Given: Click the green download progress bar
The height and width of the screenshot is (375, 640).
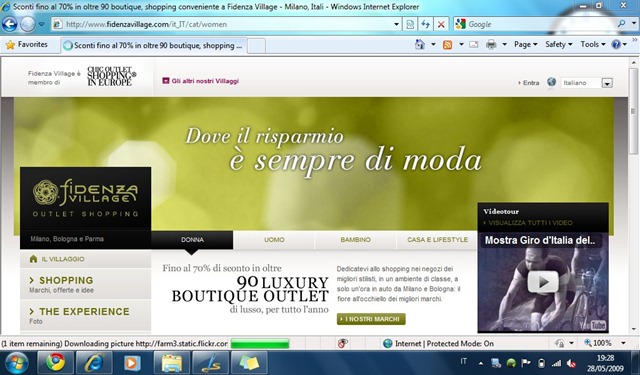Looking at the screenshot, I should tap(260, 344).
